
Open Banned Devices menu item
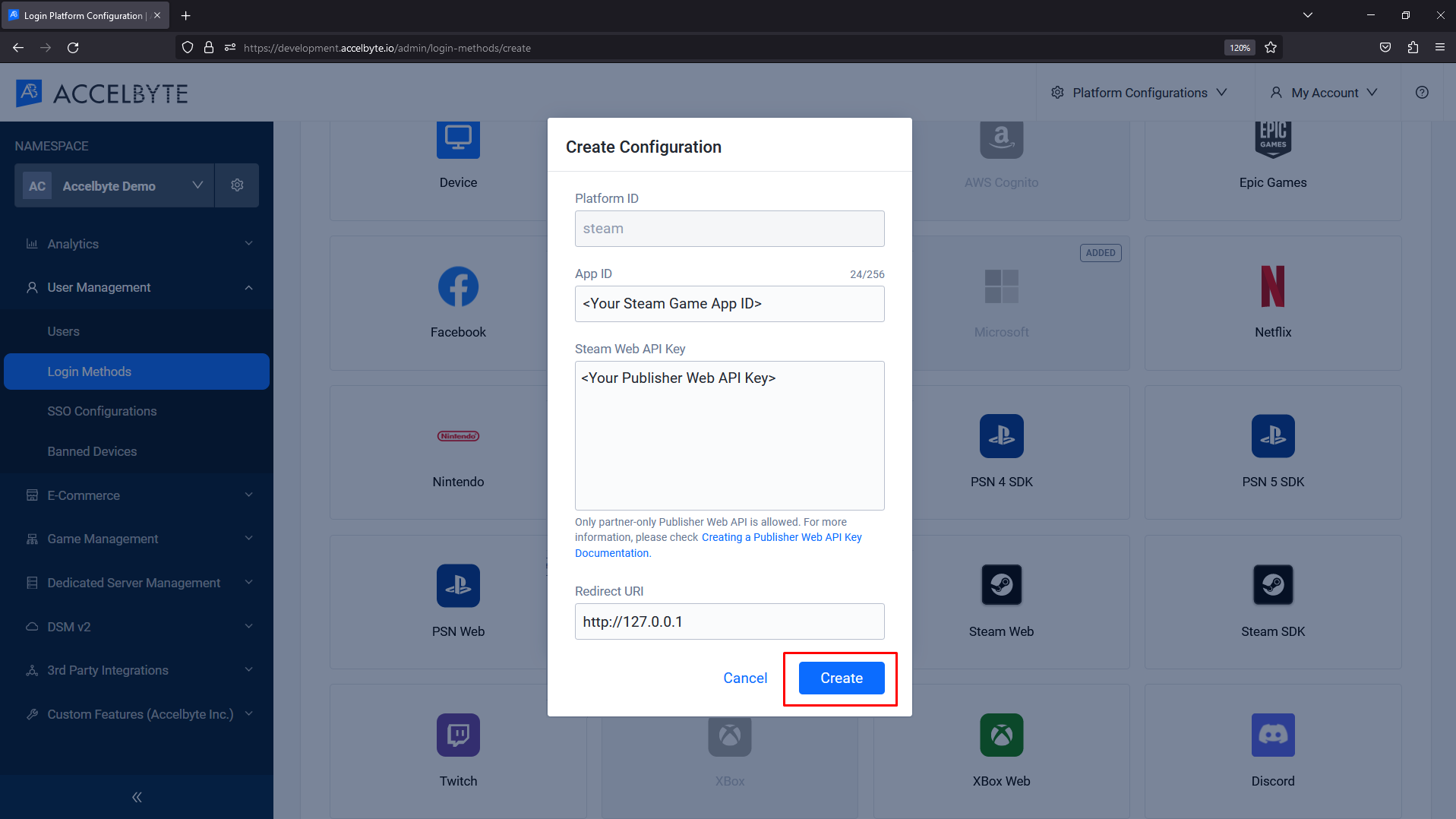[137, 451]
